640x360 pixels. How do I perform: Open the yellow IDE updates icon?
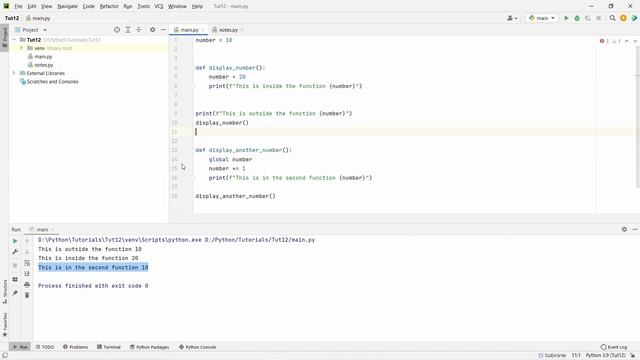[623, 18]
